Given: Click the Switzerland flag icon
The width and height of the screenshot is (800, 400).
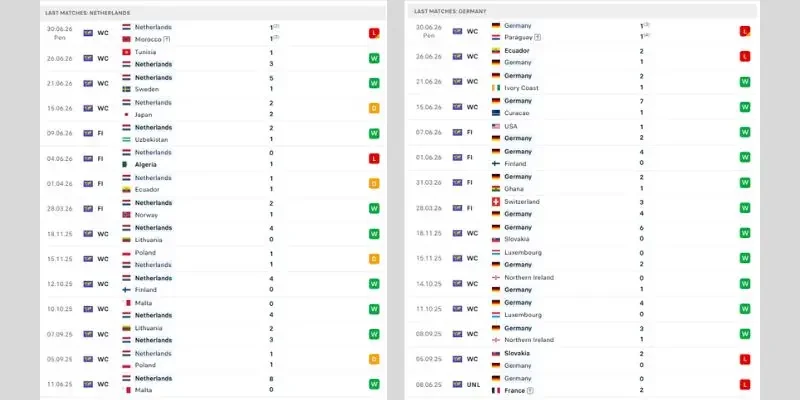Looking at the screenshot, I should (496, 202).
